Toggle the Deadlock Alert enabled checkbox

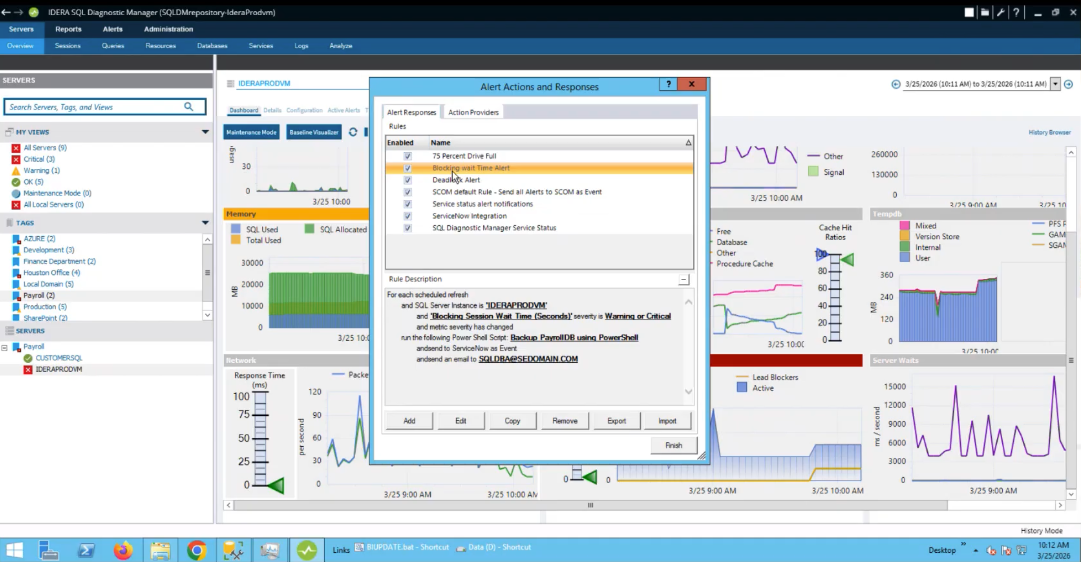coord(407,180)
